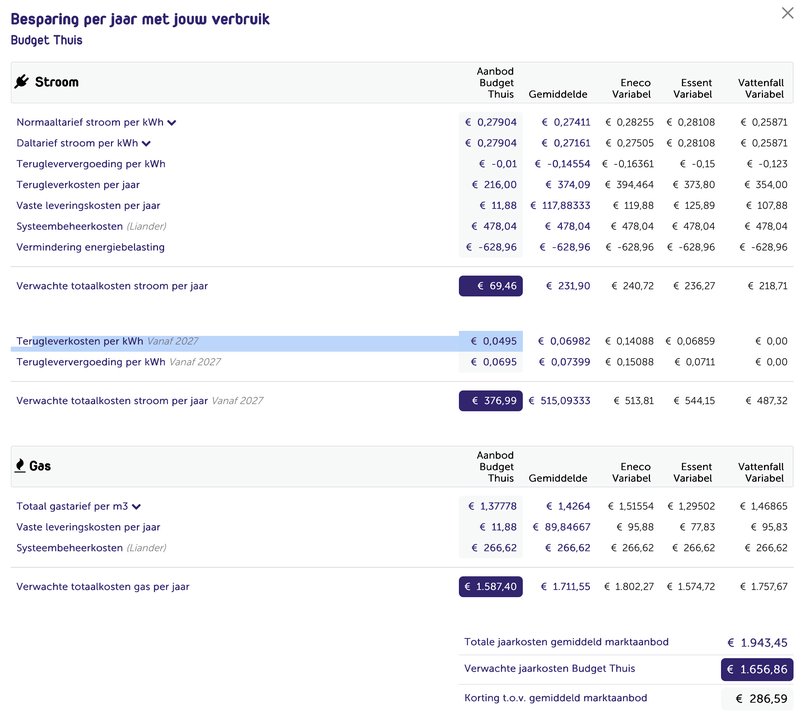800x717 pixels.
Task: Click the € 0,27411 average normaaltarief value
Action: [565, 122]
